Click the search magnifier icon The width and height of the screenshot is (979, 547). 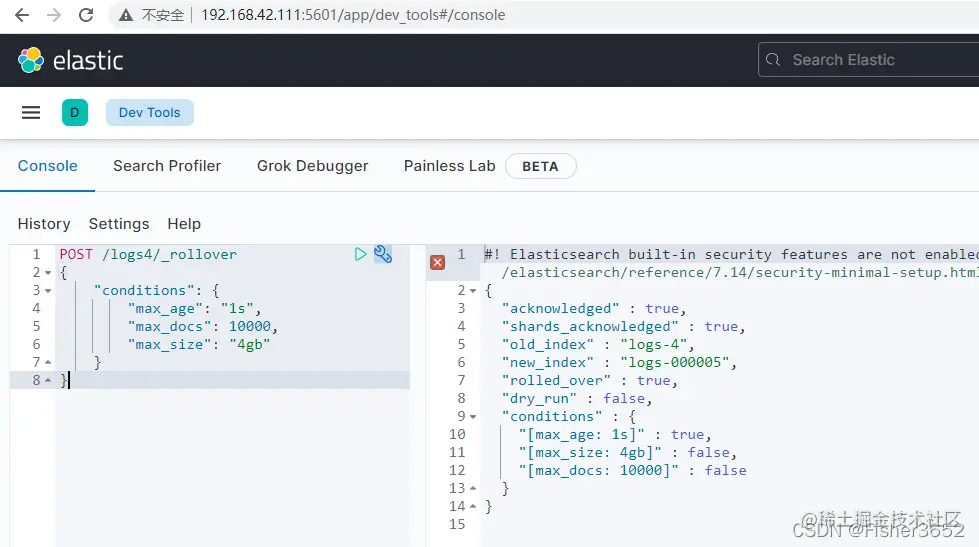[773, 60]
